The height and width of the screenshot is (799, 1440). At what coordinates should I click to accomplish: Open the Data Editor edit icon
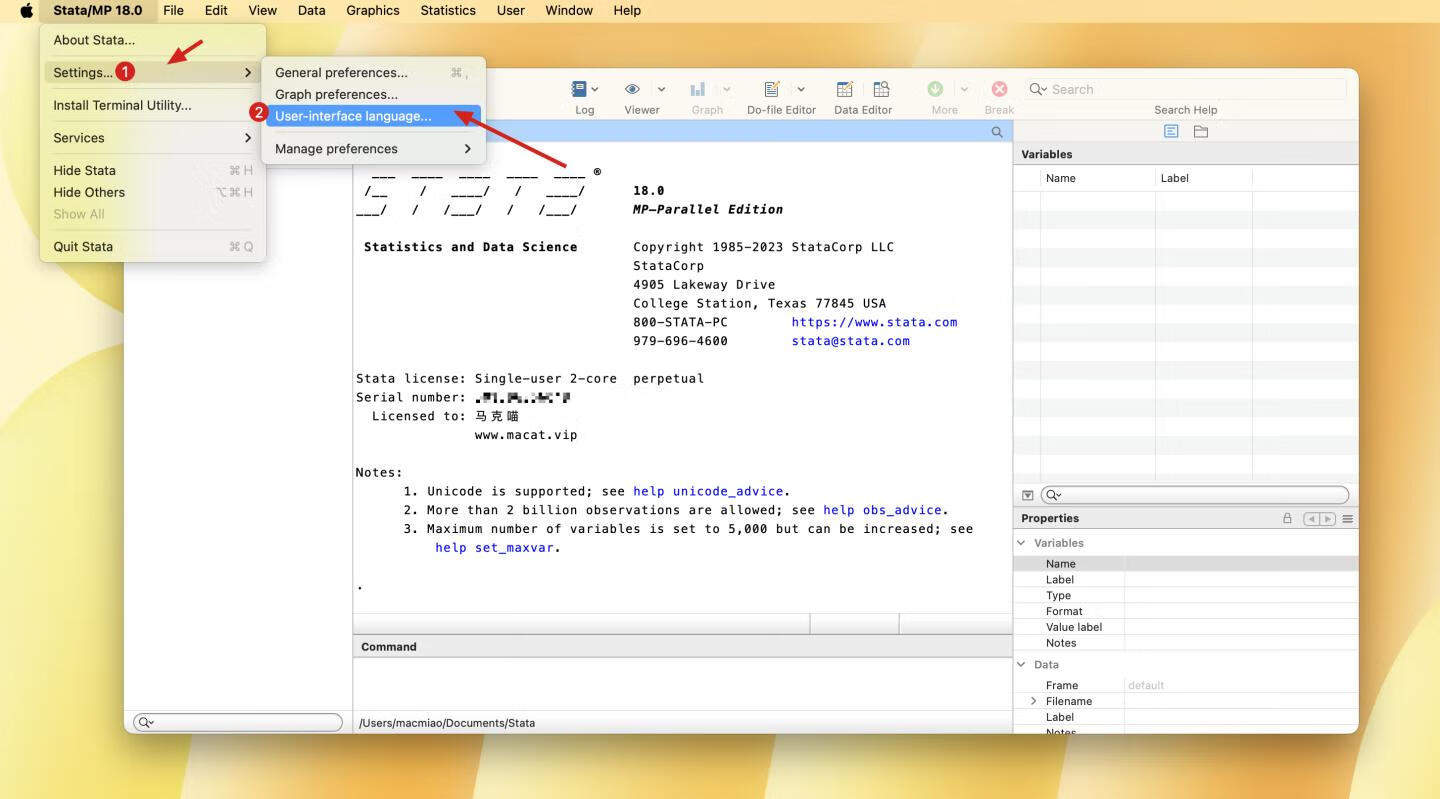pos(845,89)
